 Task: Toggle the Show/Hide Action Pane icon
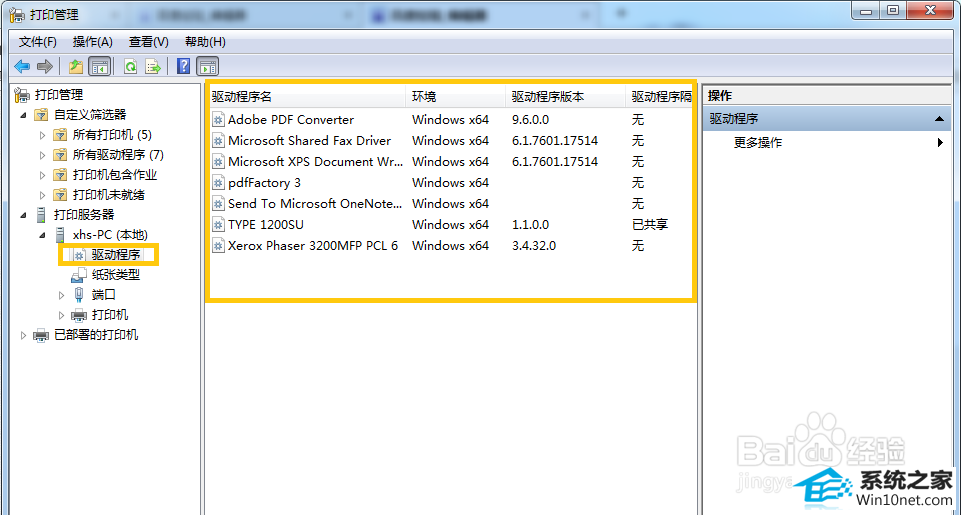(208, 66)
